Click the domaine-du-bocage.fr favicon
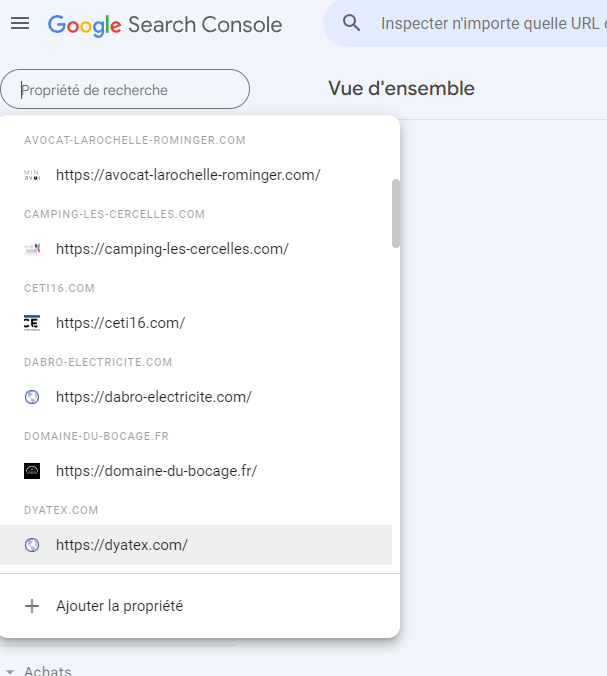Image resolution: width=607 pixels, height=676 pixels. [32, 471]
